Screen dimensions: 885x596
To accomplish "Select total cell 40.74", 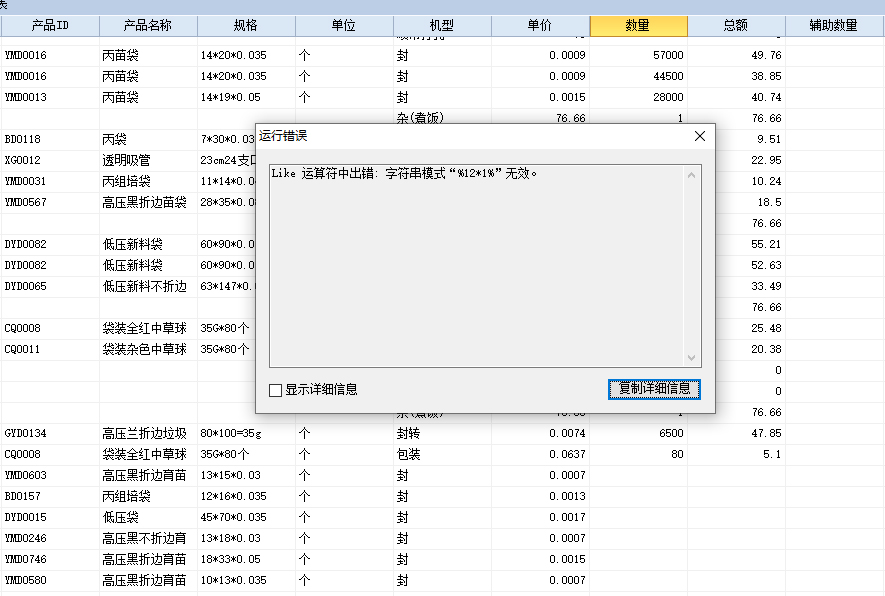I will 736,97.
